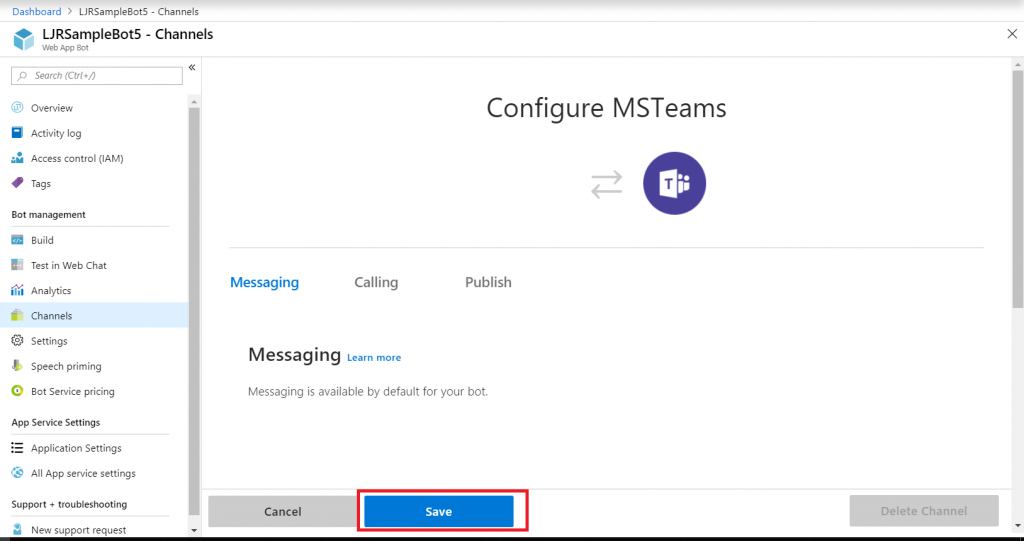Viewport: 1024px width, 541px height.
Task: Click LJRSampleBot5 - Channels breadcrumb text
Action: 138,12
